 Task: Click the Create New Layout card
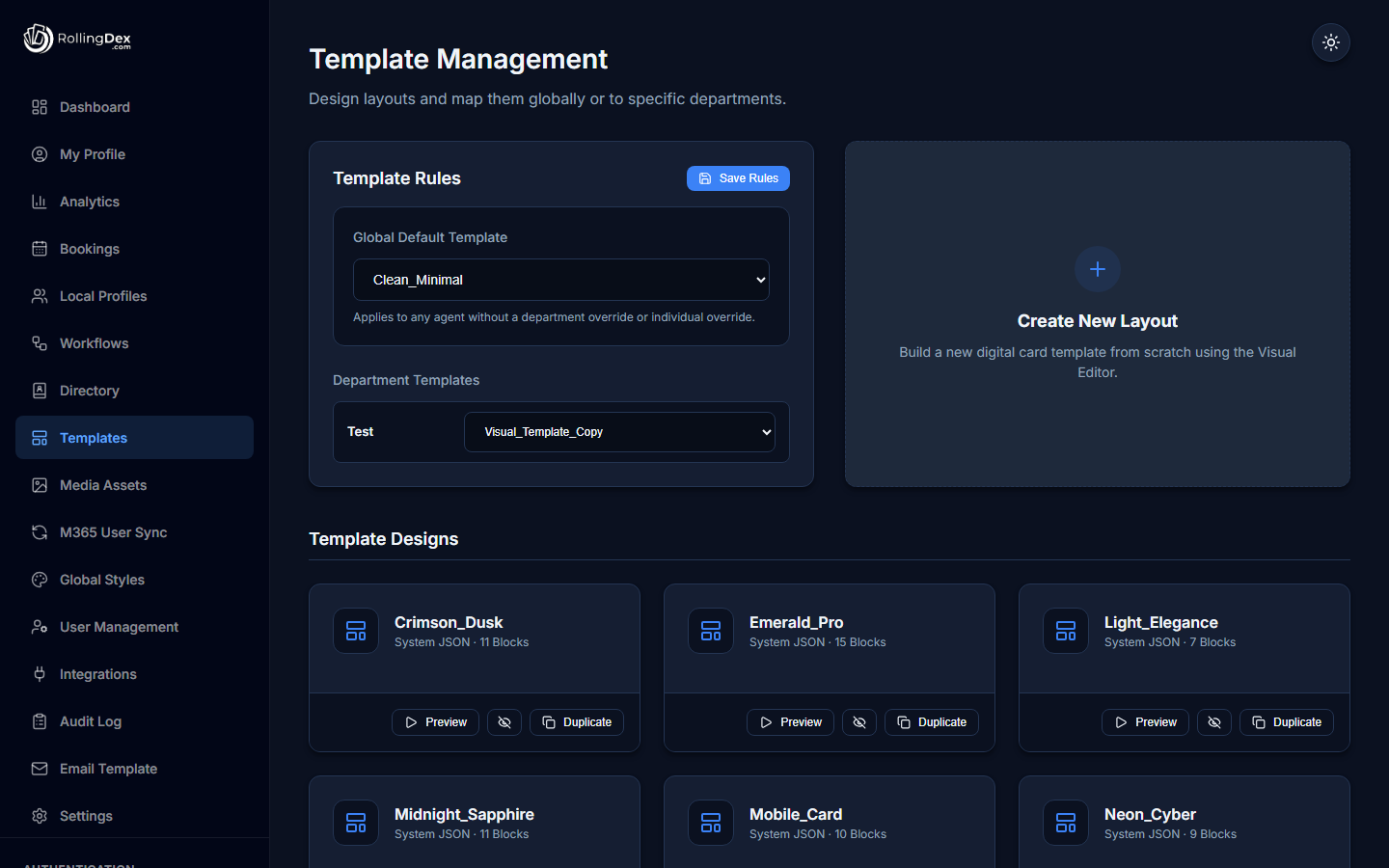click(1098, 314)
